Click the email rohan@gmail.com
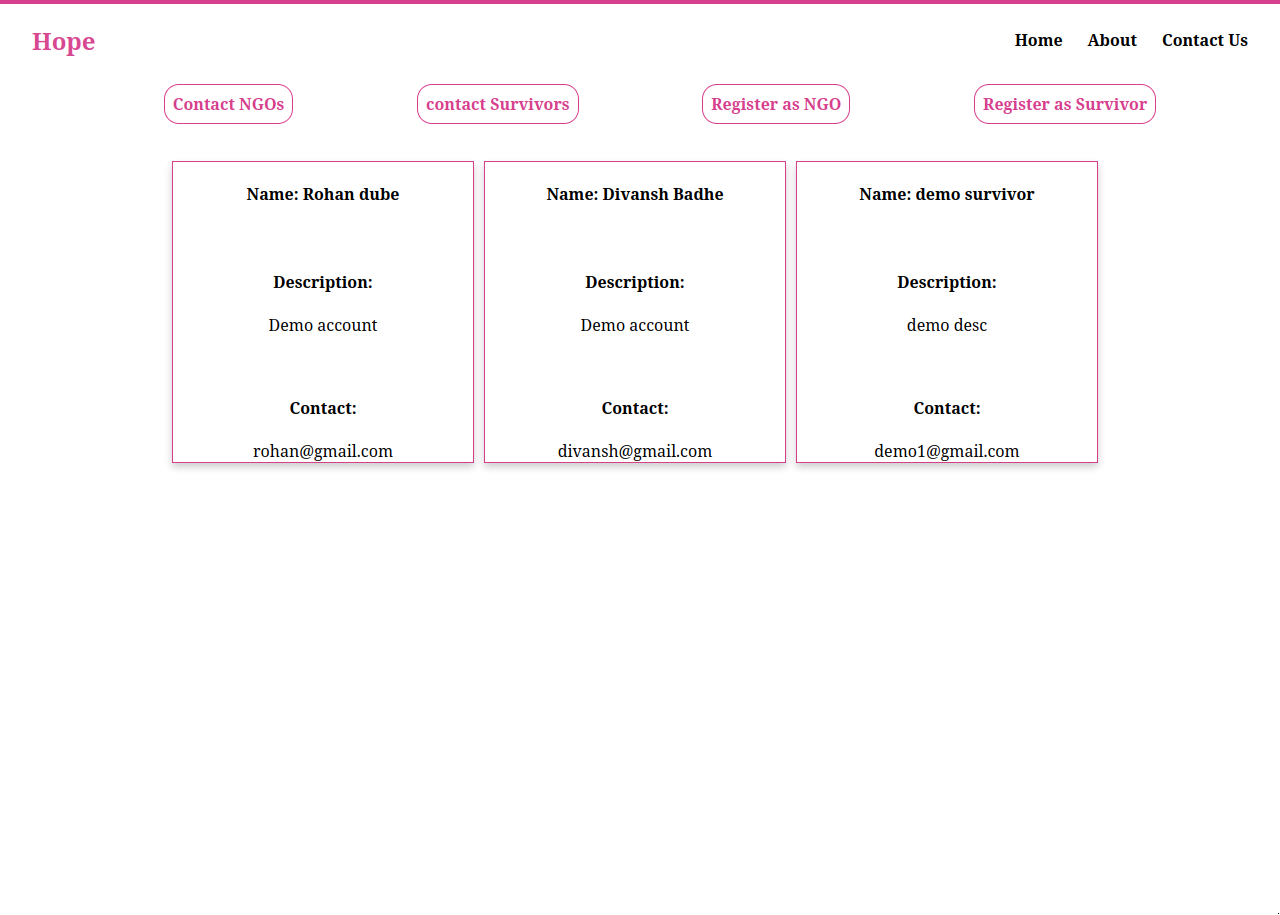This screenshot has width=1280, height=915. (323, 451)
